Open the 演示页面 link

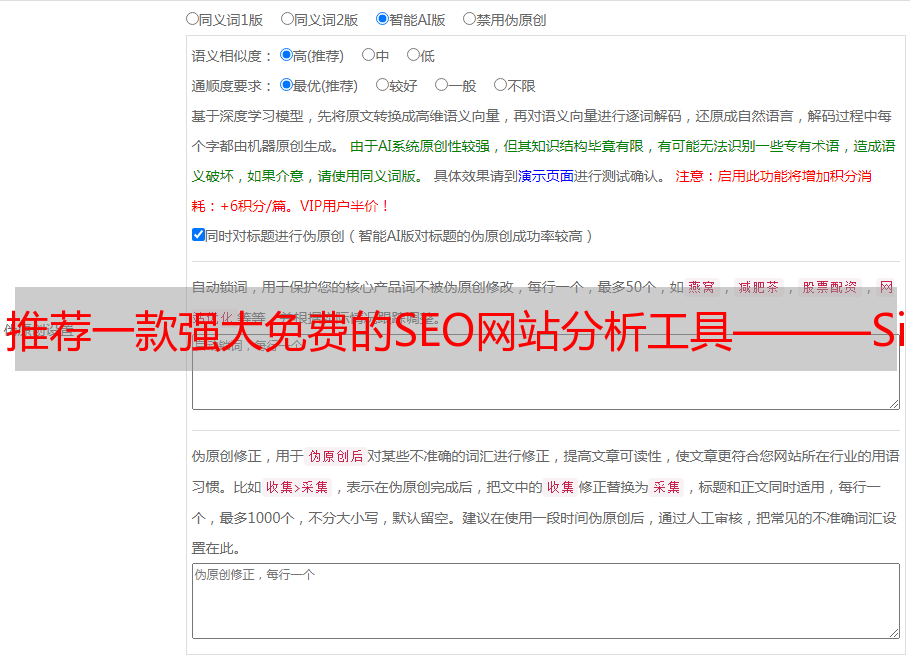coord(545,176)
